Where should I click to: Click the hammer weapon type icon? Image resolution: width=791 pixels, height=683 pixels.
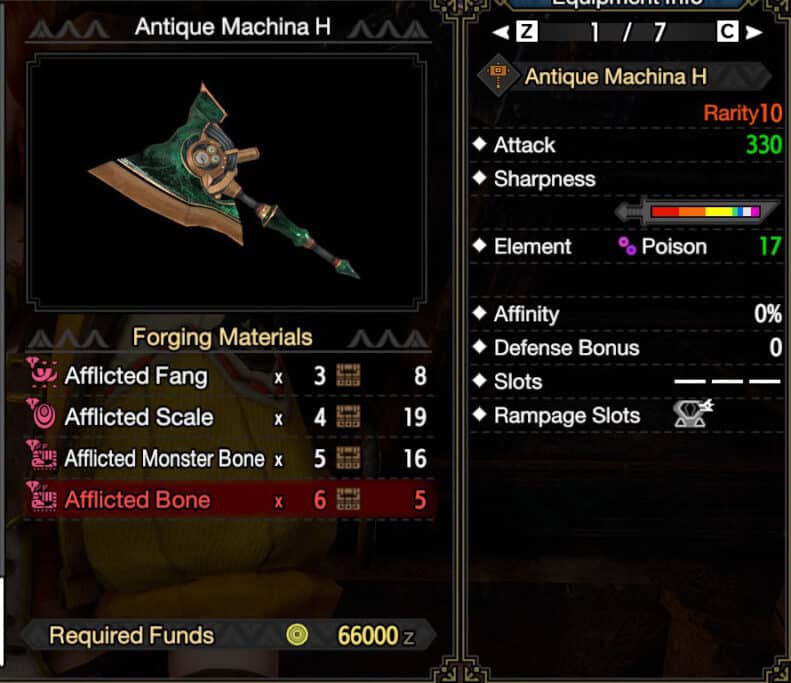click(498, 76)
